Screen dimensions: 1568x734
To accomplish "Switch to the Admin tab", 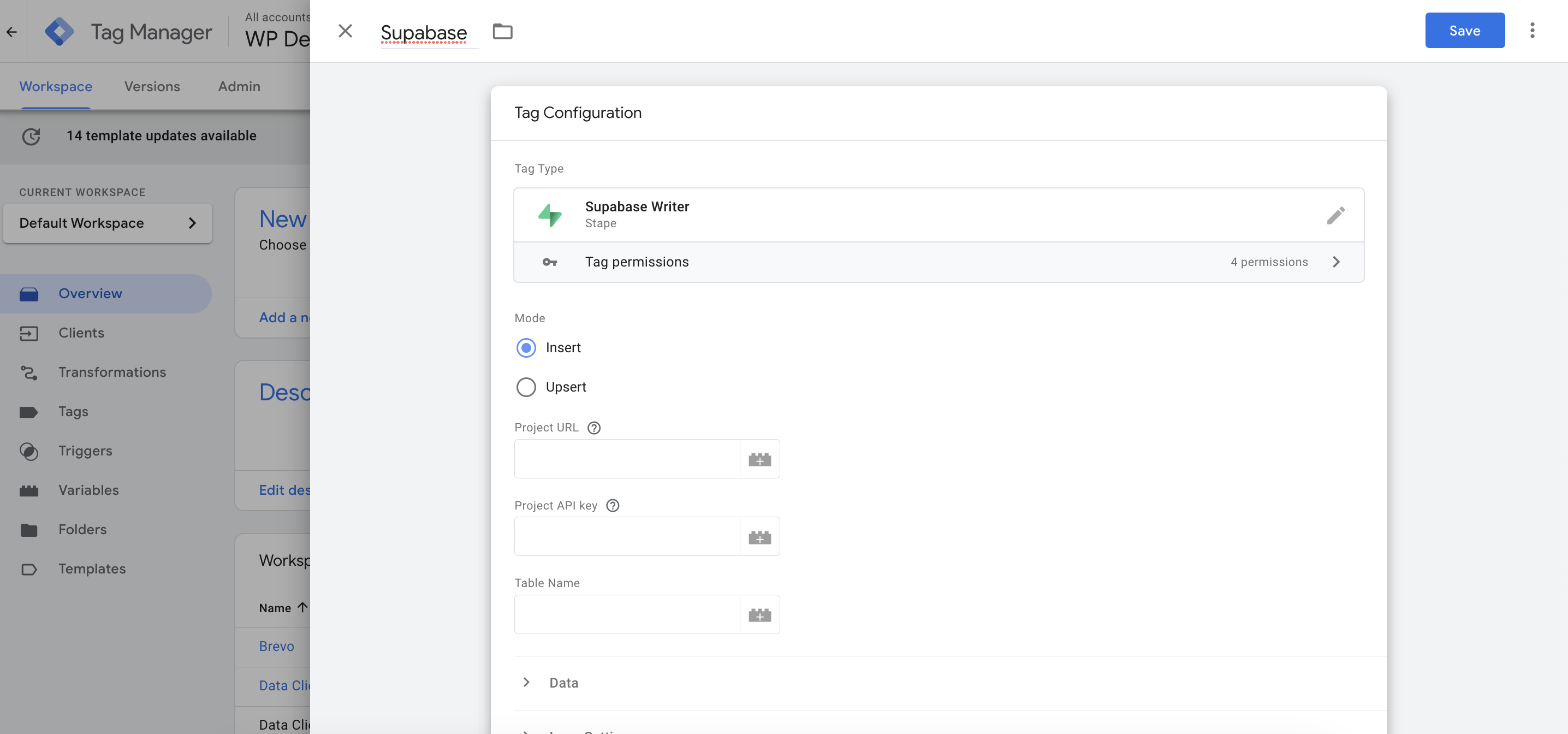I will point(239,86).
